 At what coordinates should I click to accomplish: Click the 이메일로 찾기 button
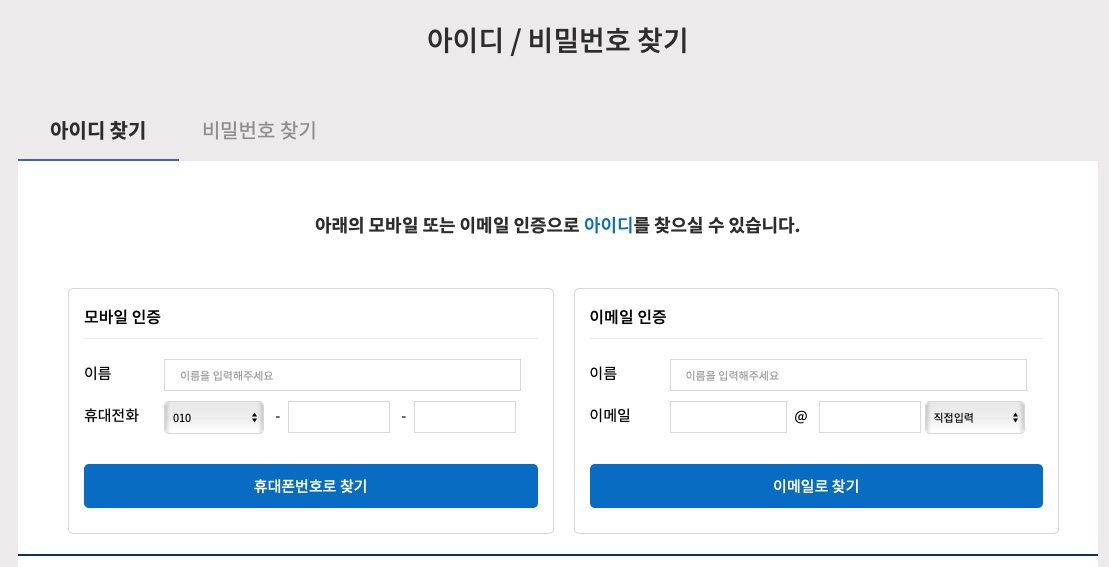point(816,486)
